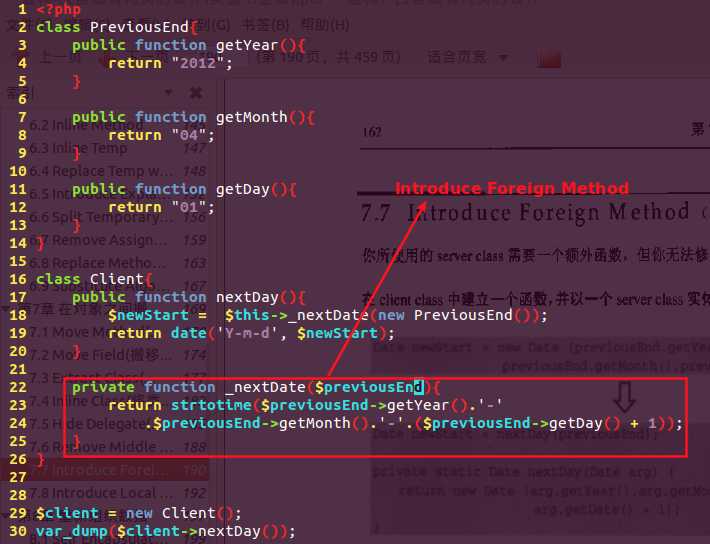Image resolution: width=710 pixels, height=544 pixels.
Task: Click "<?php" tag on line 1
Action: pos(58,10)
